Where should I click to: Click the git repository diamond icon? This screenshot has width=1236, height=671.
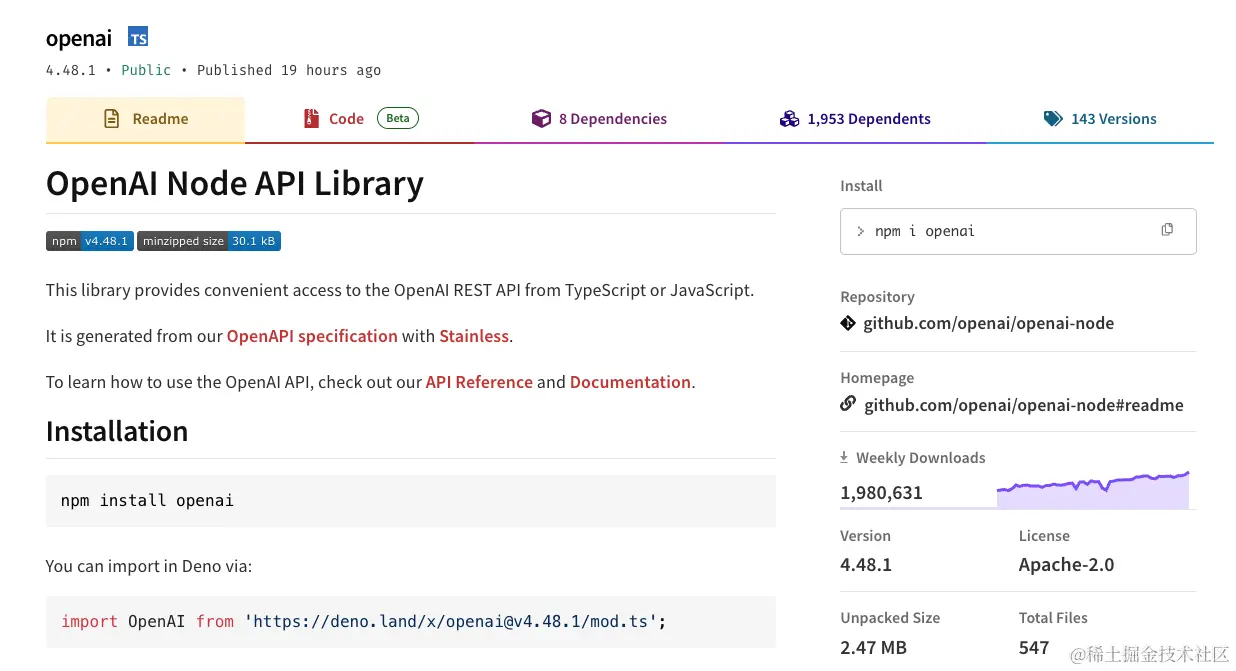(x=848, y=323)
